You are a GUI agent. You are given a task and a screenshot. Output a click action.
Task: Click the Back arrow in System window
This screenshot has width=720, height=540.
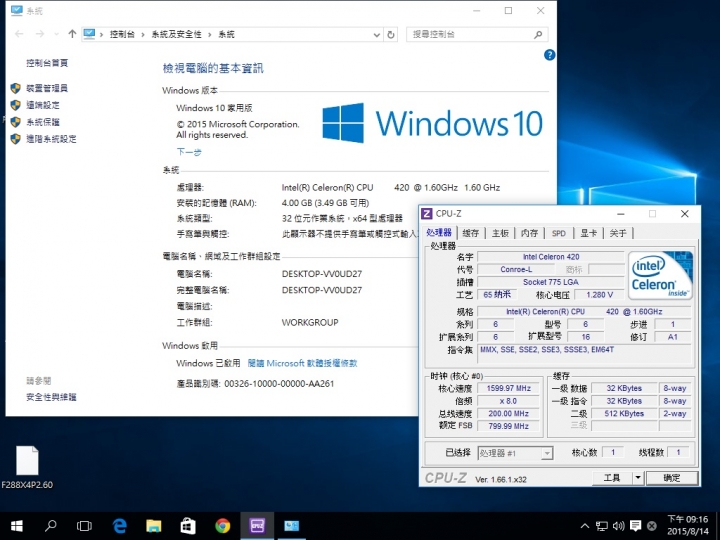point(19,34)
